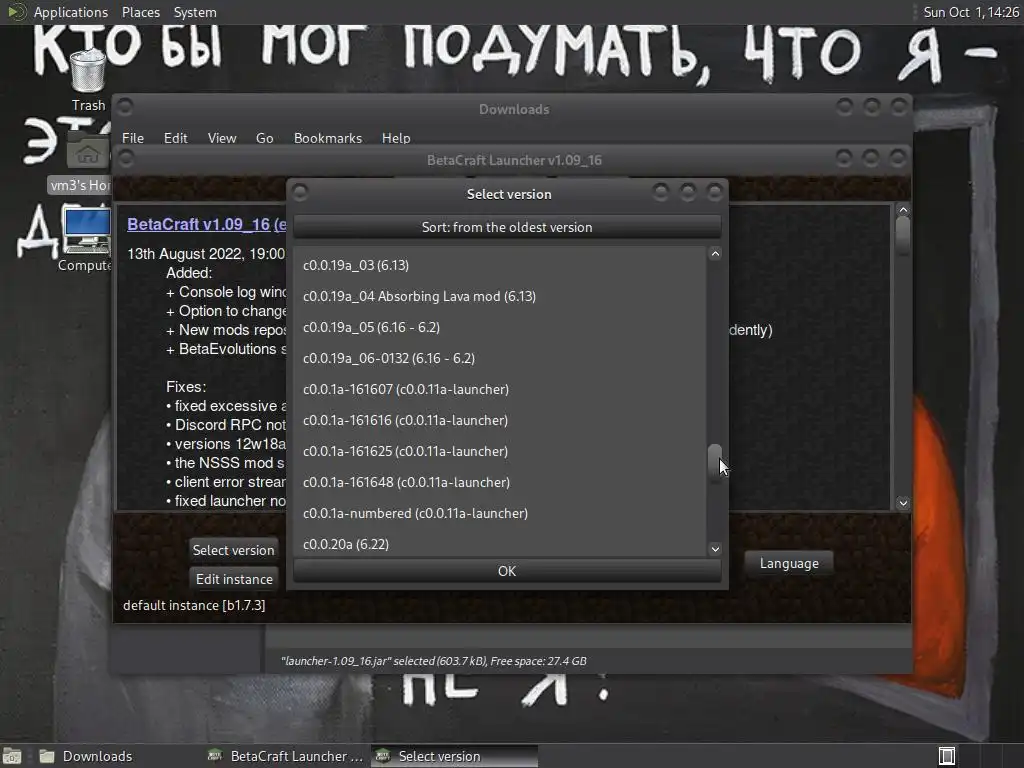Click the changelog panel scrollbar thumb
This screenshot has height=768, width=1024.
pos(903,236)
